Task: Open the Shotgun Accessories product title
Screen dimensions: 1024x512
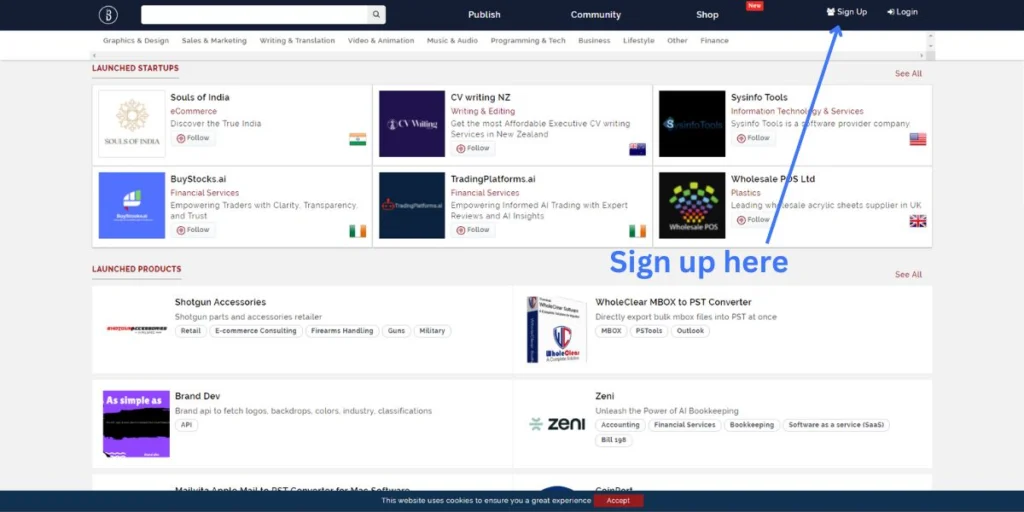Action: 220,302
